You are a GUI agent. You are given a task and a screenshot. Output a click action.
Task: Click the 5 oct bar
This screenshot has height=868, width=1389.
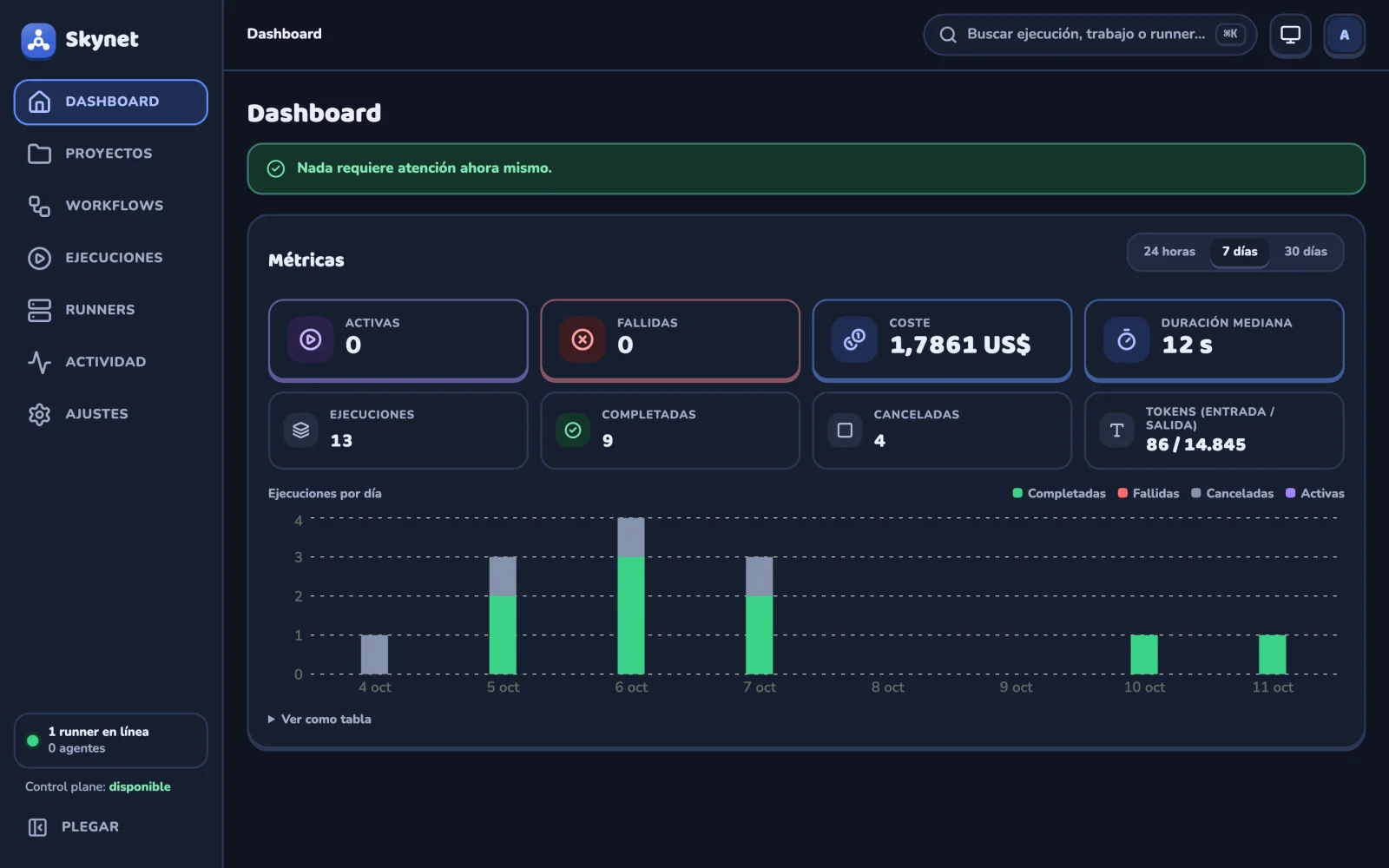503,615
